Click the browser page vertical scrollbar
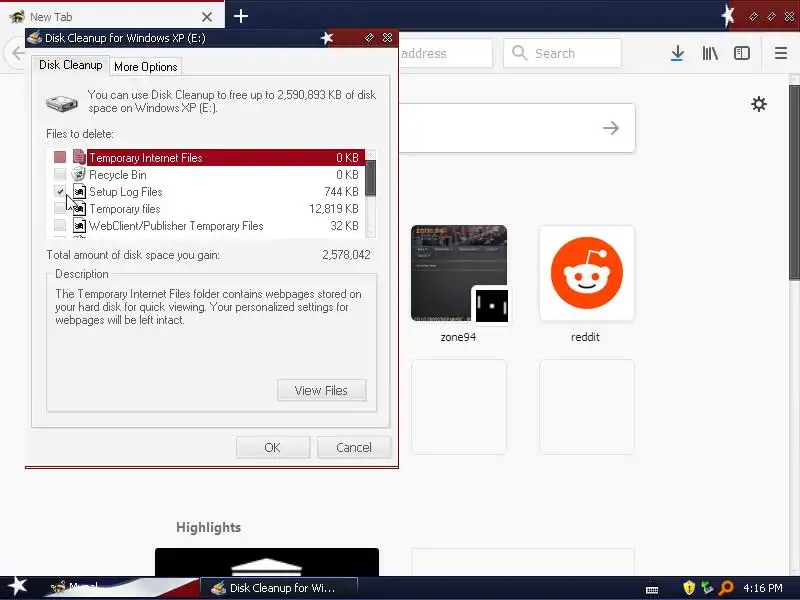800x600 pixels. [x=794, y=182]
